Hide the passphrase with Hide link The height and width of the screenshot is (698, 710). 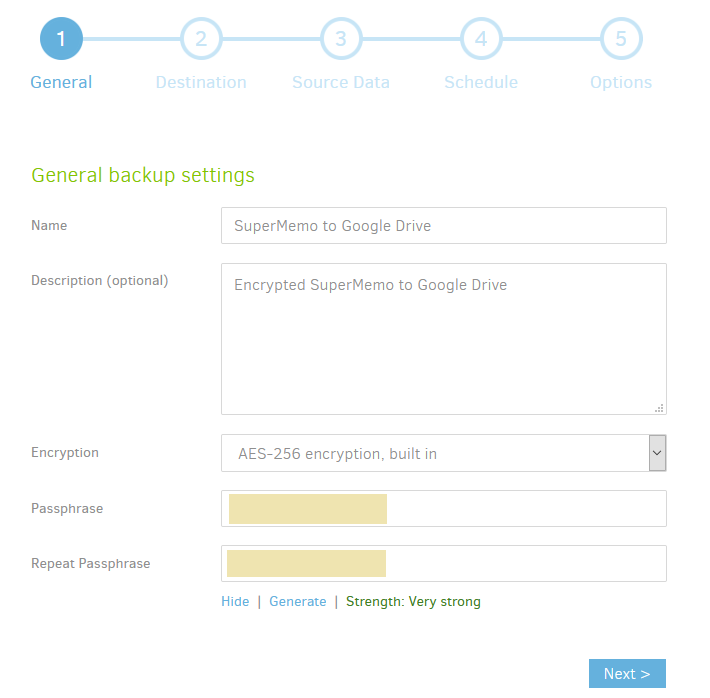(235, 602)
